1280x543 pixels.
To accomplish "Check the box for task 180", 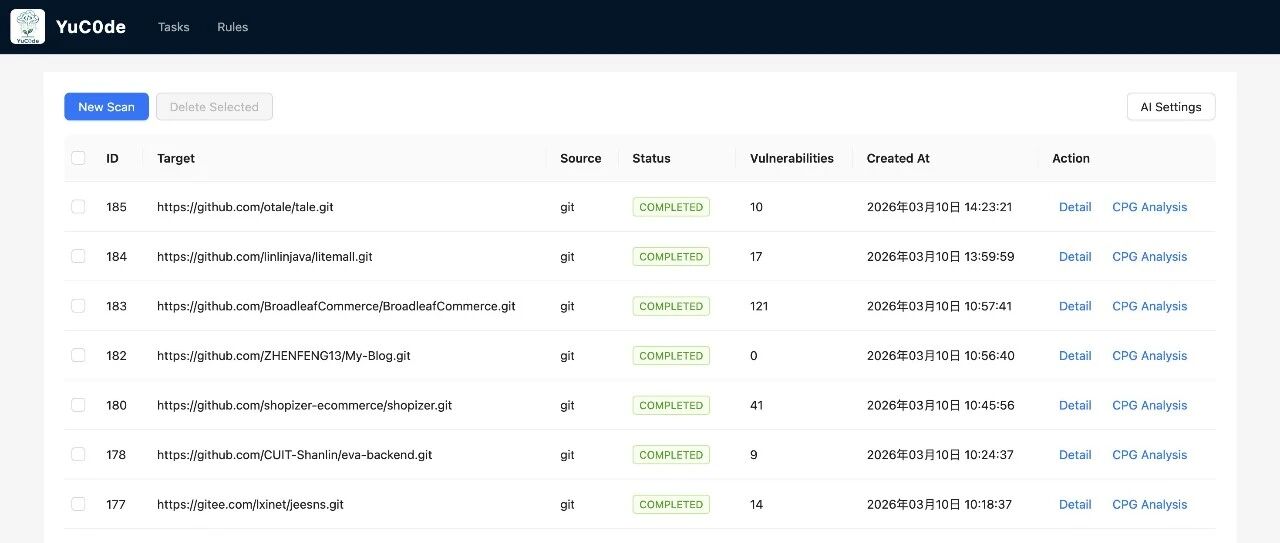I will tap(78, 405).
